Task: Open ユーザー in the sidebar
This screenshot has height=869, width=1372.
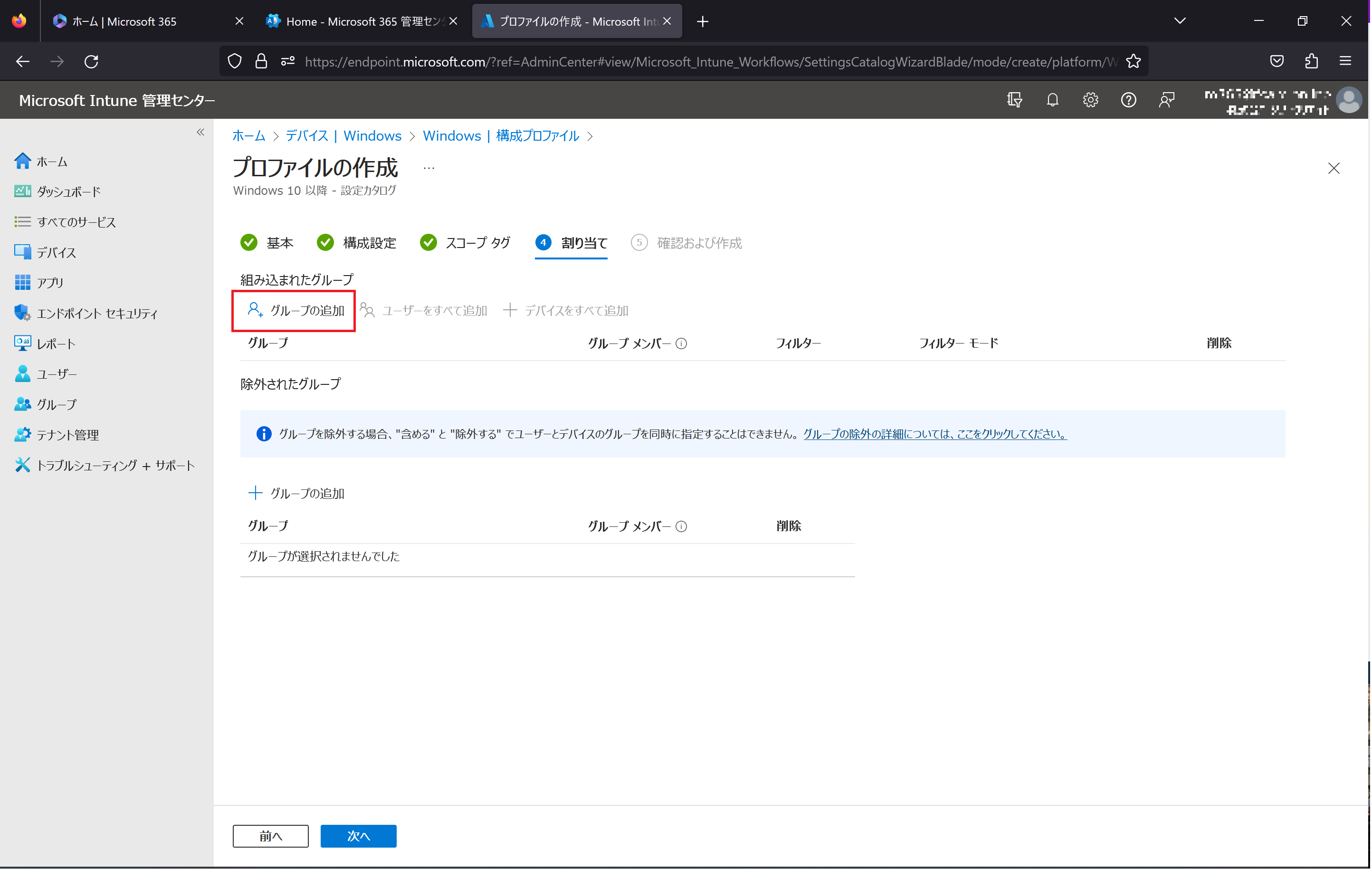Action: 46,374
